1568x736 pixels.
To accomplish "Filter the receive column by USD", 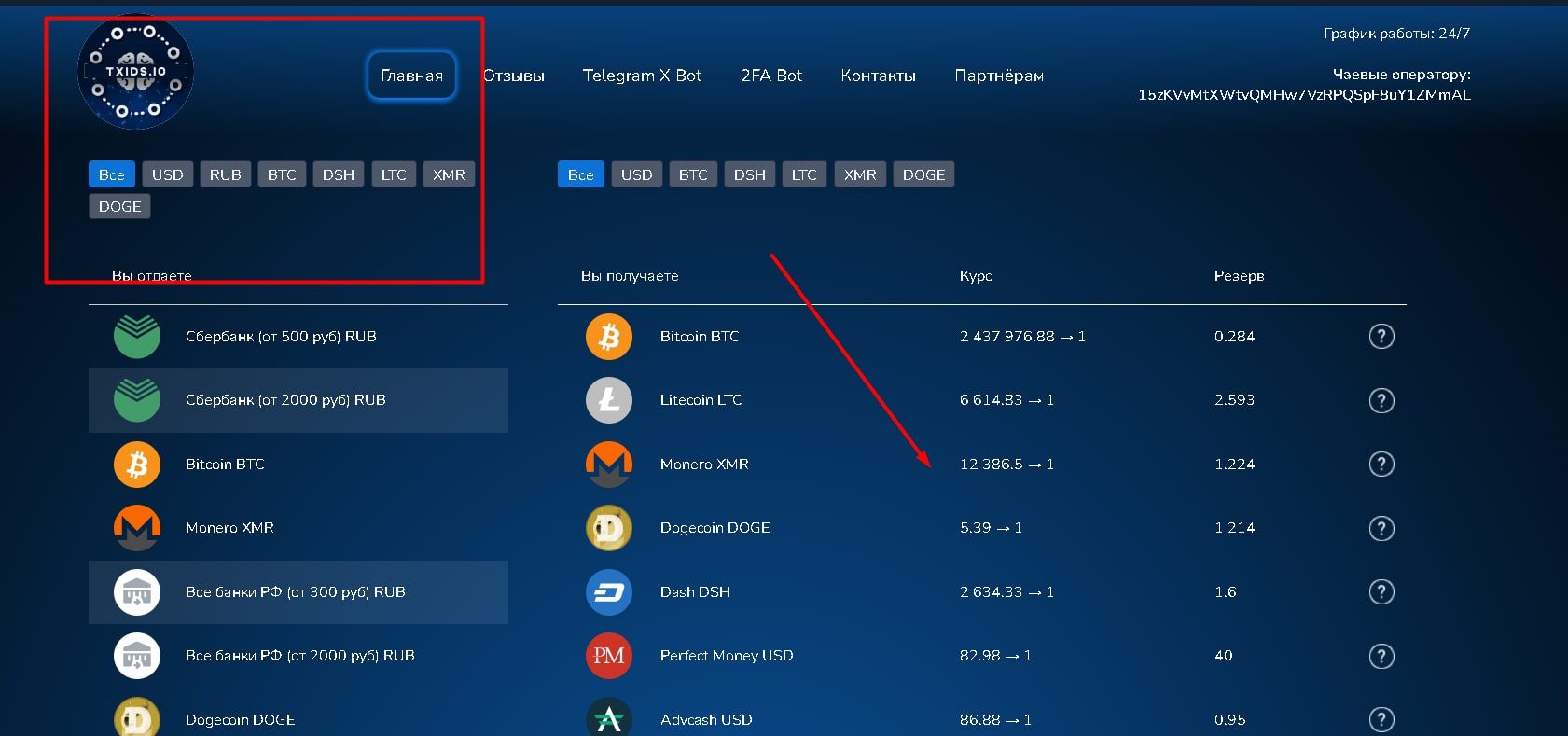I will point(637,174).
